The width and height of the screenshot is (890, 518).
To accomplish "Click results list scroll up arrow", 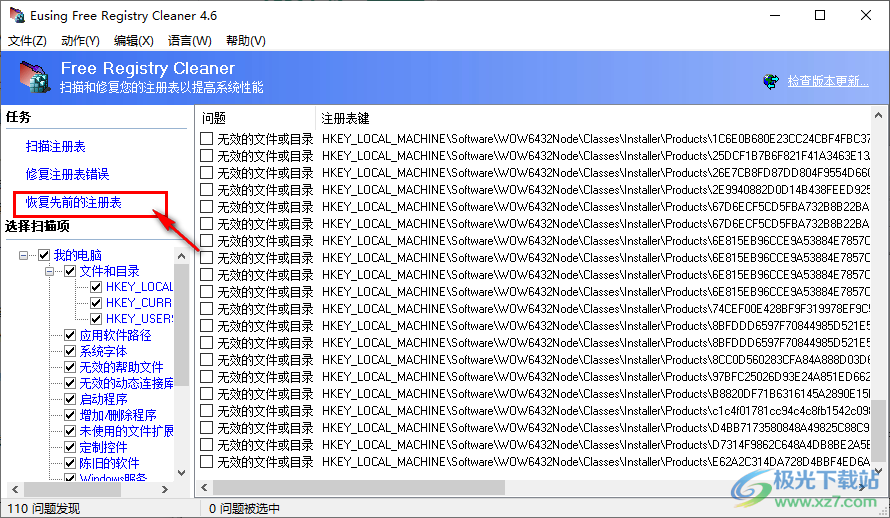I will [879, 115].
